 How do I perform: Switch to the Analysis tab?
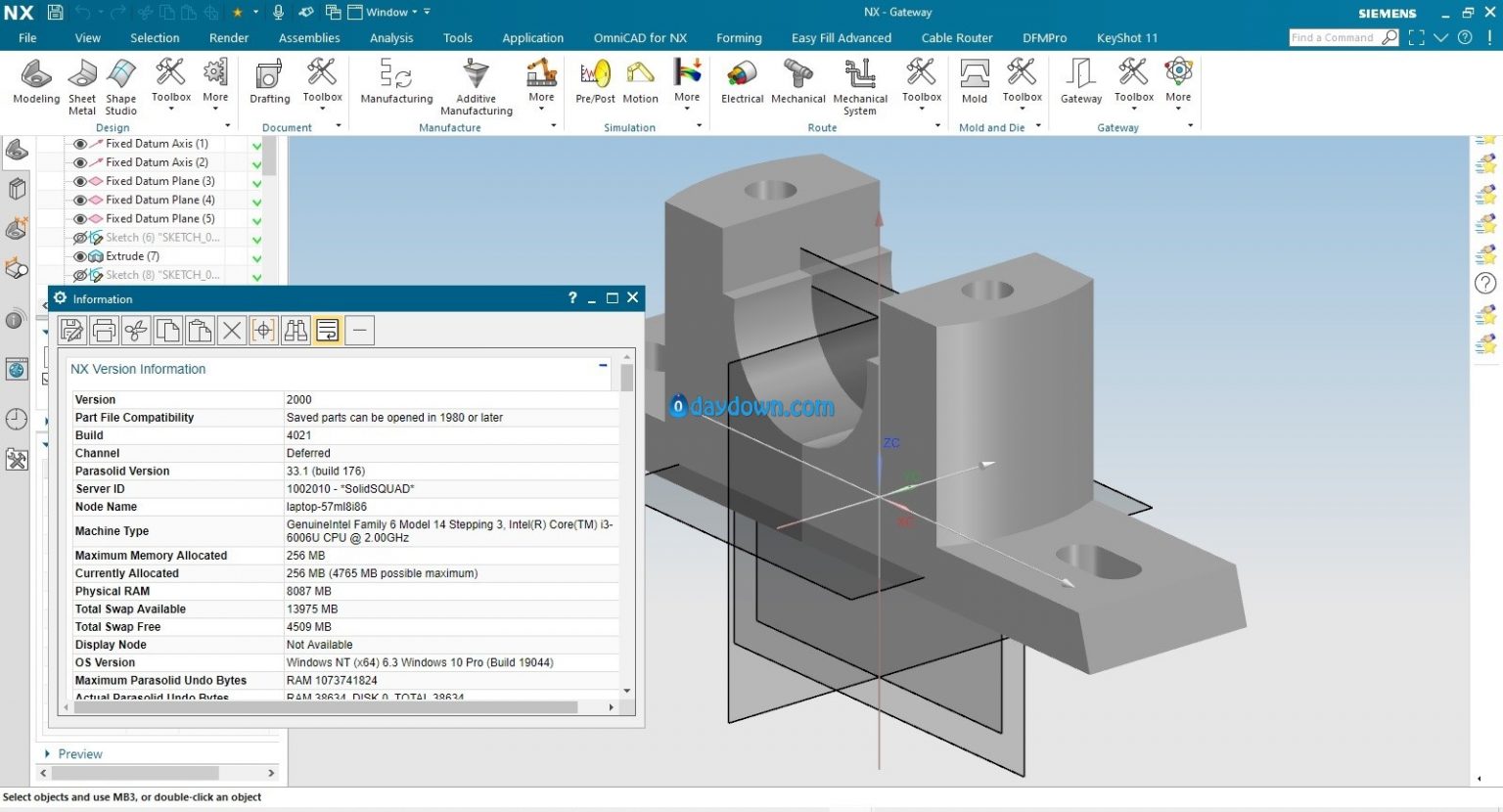(391, 38)
